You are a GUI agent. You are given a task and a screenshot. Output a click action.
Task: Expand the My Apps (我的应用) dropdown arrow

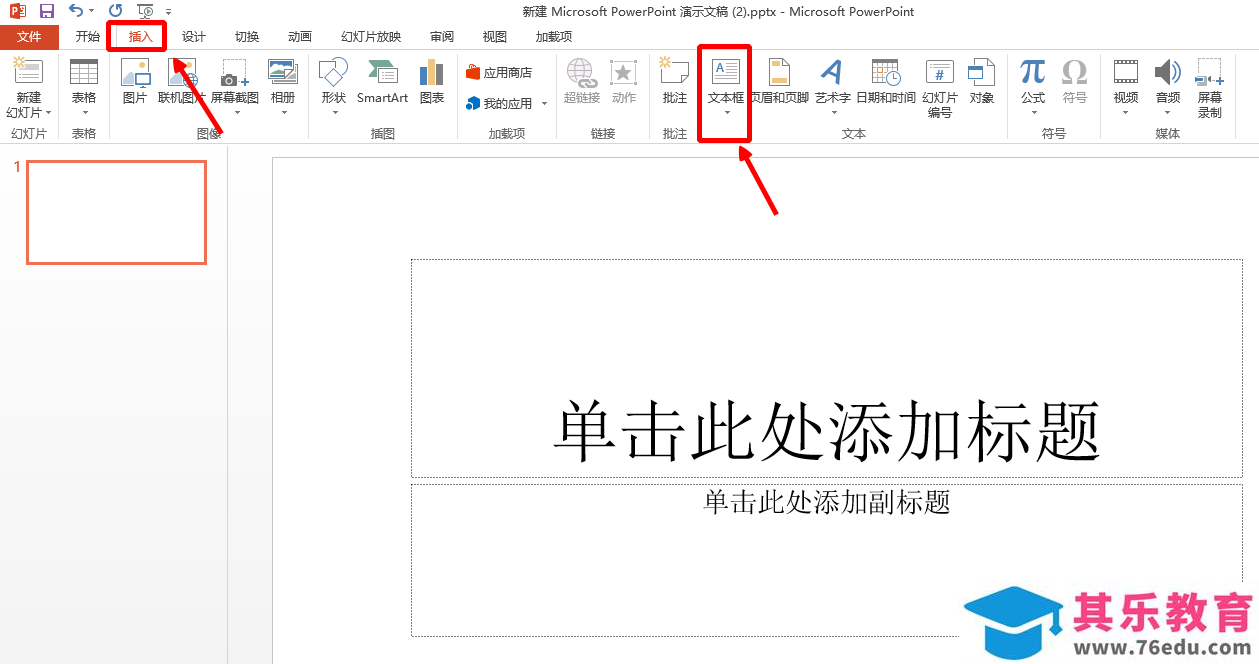[545, 104]
